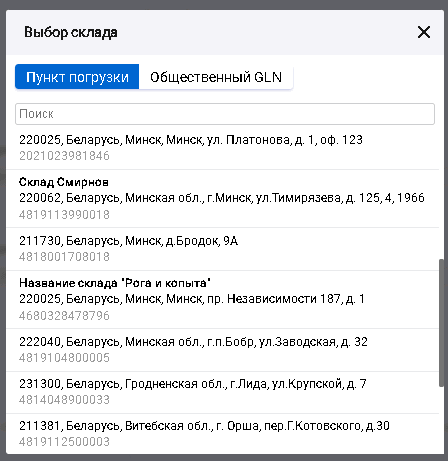Choose GLN 4680328478796 entry
This screenshot has height=461, width=448.
pyautogui.click(x=64, y=315)
